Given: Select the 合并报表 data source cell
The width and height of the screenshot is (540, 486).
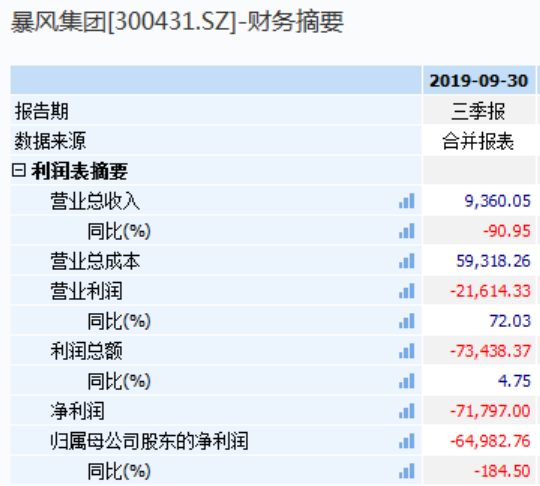Looking at the screenshot, I should pos(479,141).
